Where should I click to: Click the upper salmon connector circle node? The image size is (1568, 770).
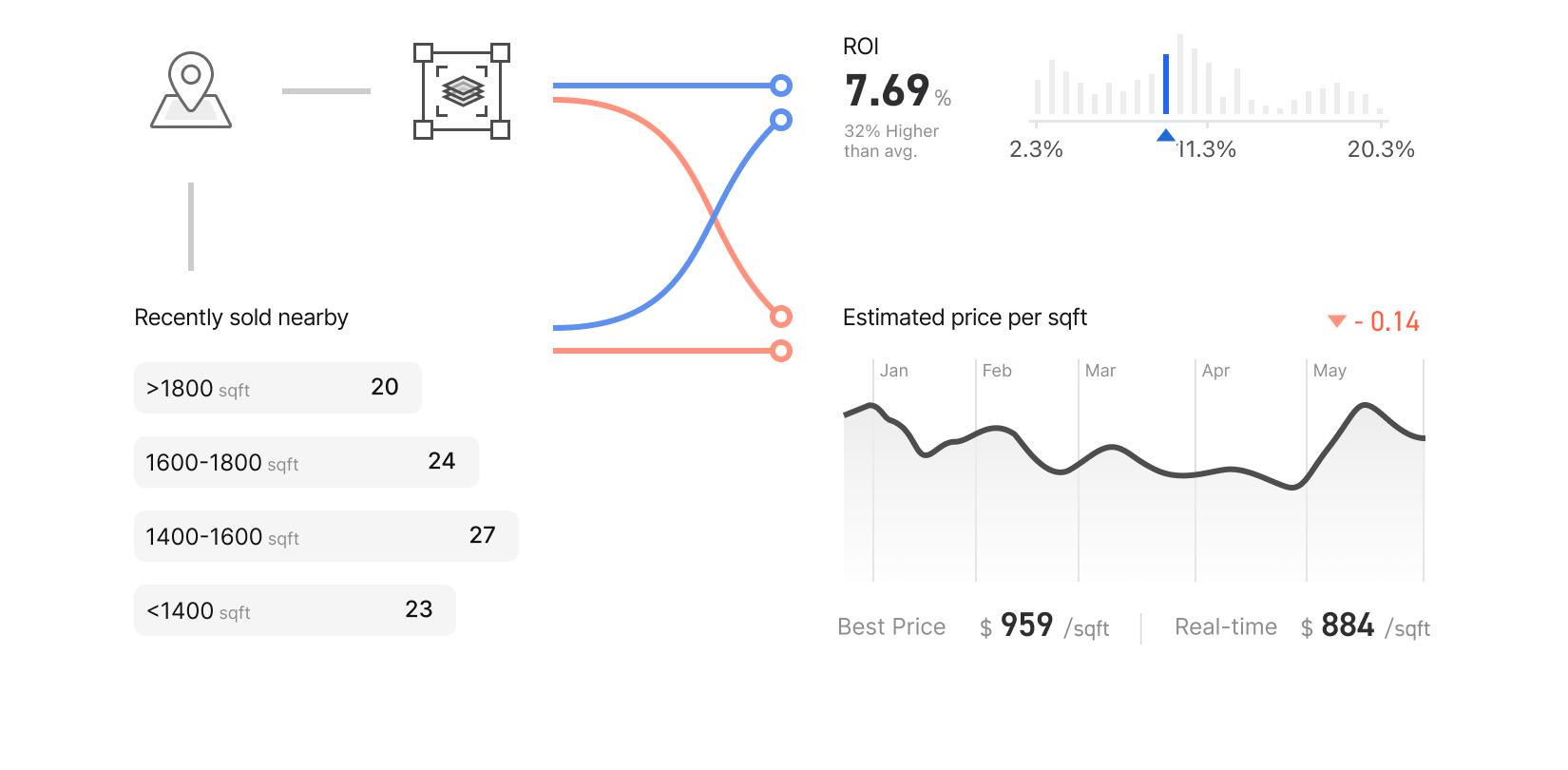(781, 317)
